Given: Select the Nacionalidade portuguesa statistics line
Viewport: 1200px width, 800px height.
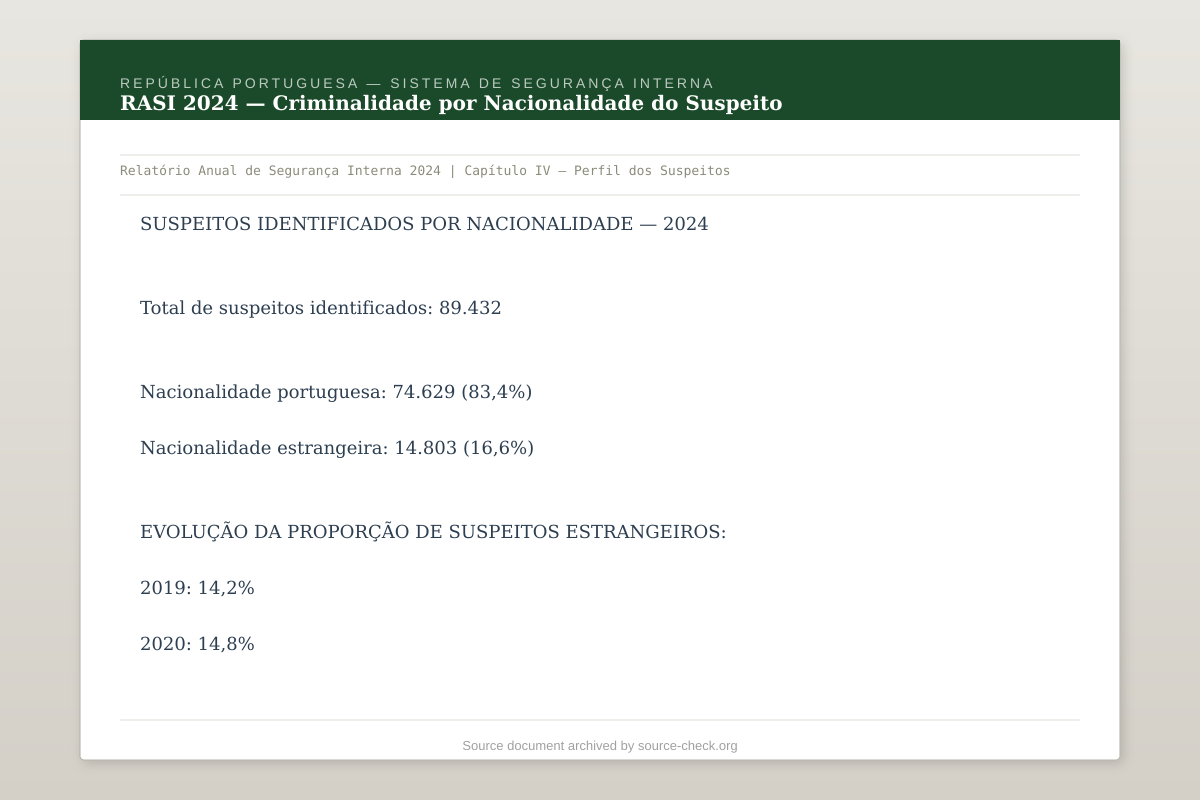Looking at the screenshot, I should [336, 391].
